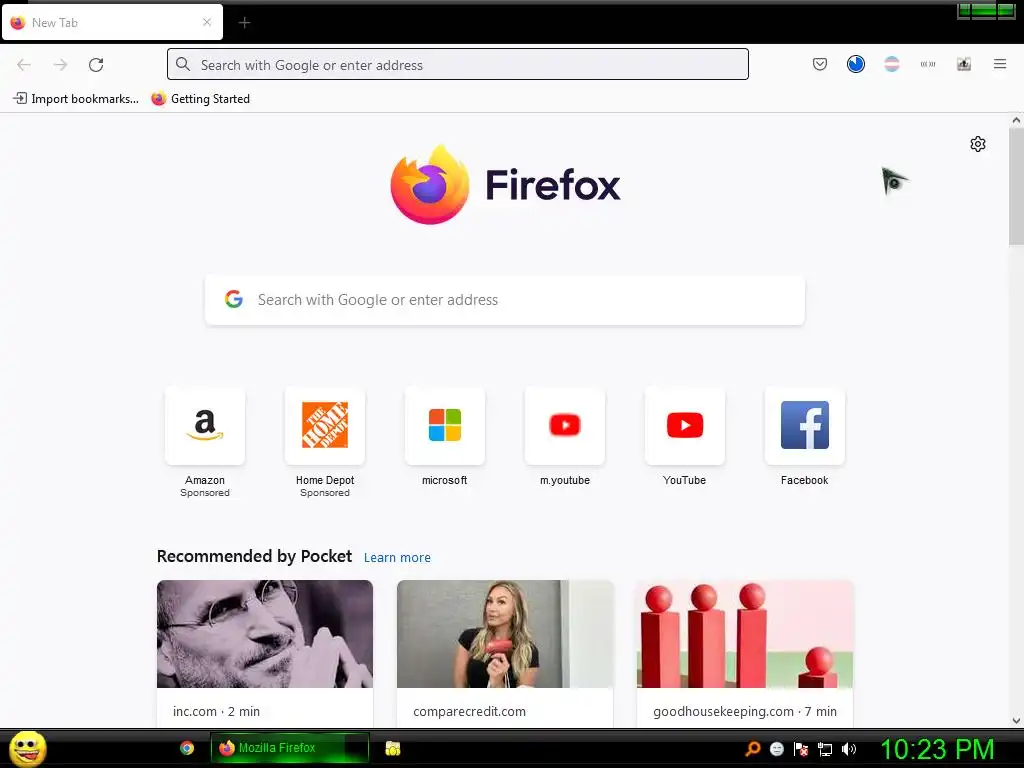The image size is (1024, 768).
Task: Click the Import bookmarks bookmark item
Action: (x=76, y=99)
